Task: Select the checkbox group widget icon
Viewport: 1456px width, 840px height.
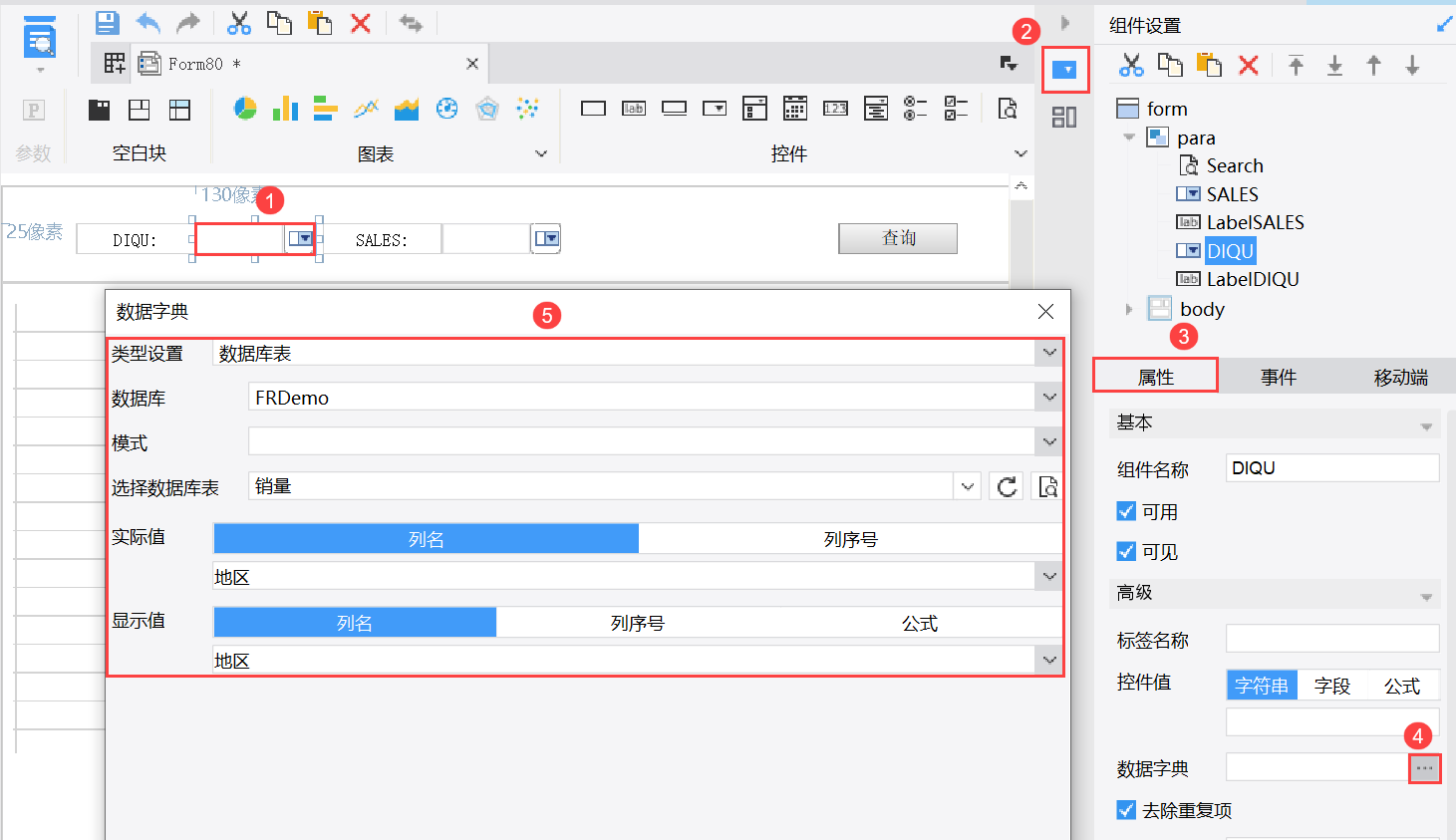Action: pyautogui.click(x=956, y=109)
